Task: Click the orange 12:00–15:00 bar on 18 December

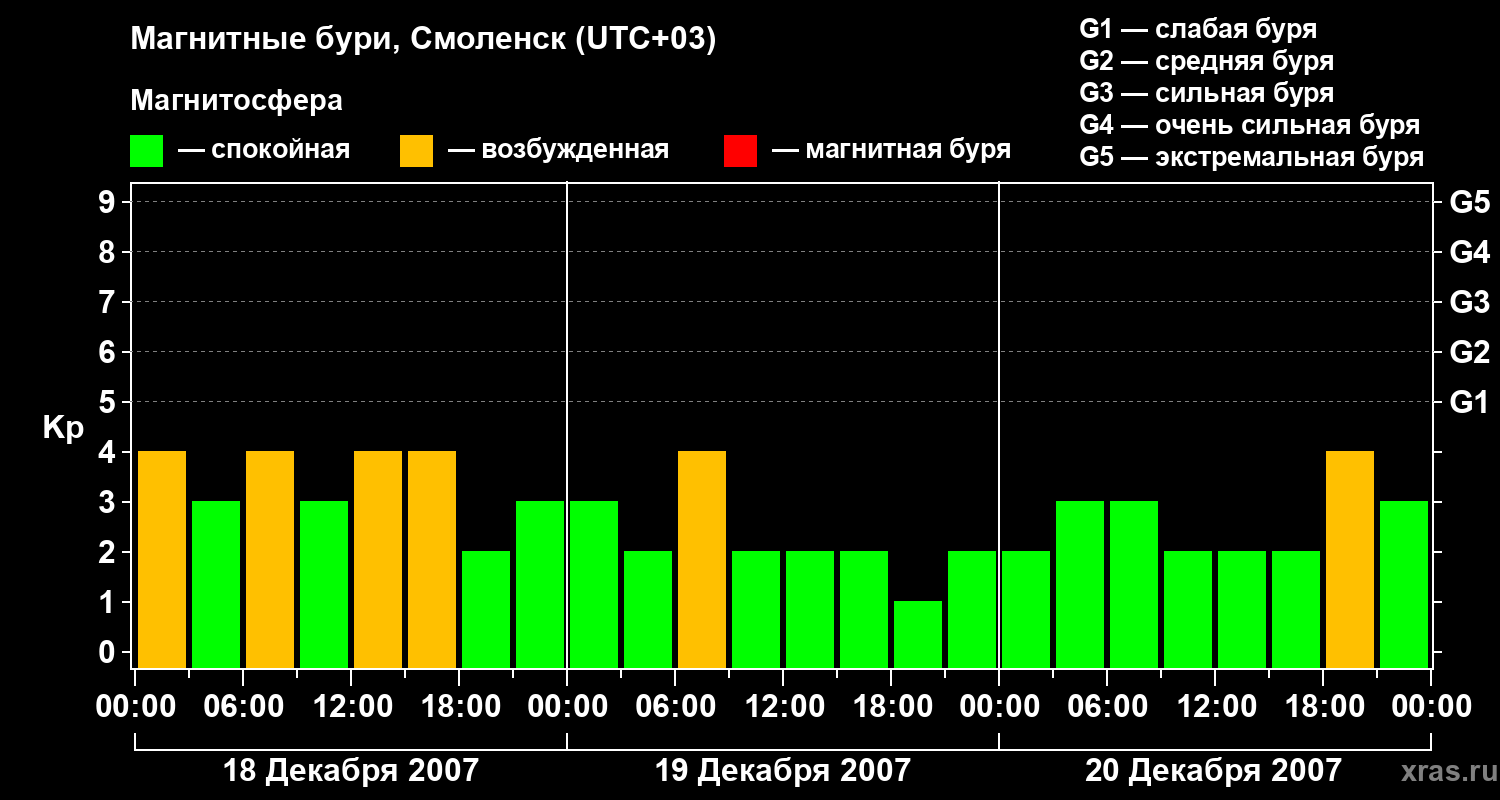Action: (x=378, y=559)
